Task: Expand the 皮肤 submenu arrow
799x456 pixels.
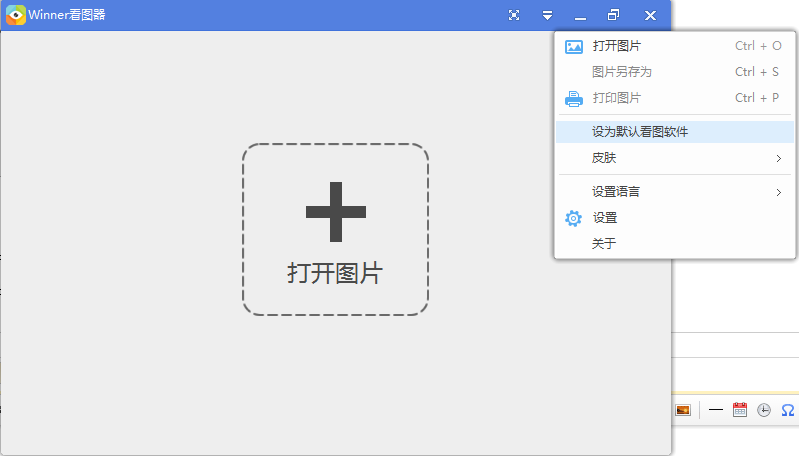Action: click(x=778, y=158)
